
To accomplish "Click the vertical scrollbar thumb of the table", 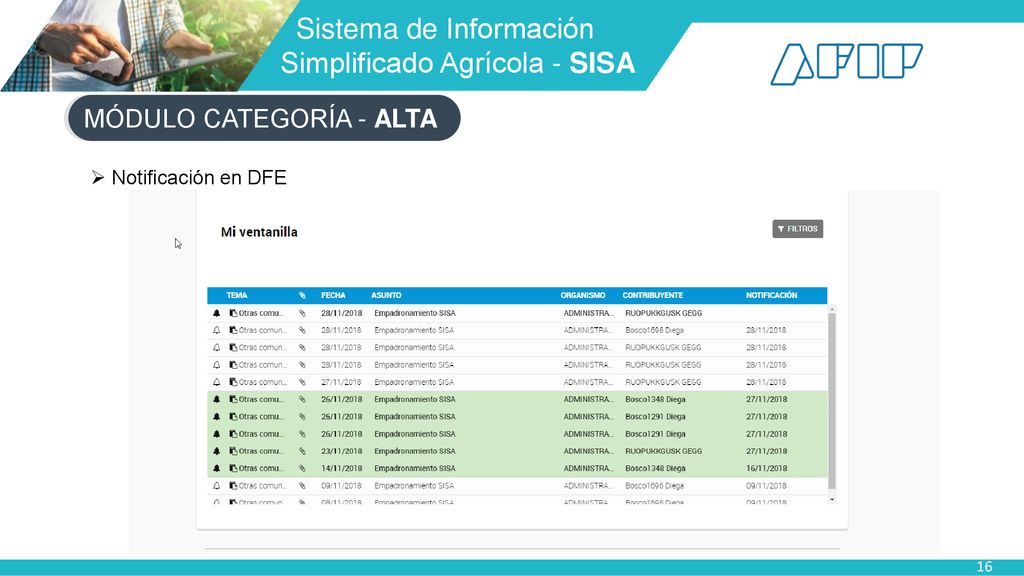I will (x=832, y=401).
